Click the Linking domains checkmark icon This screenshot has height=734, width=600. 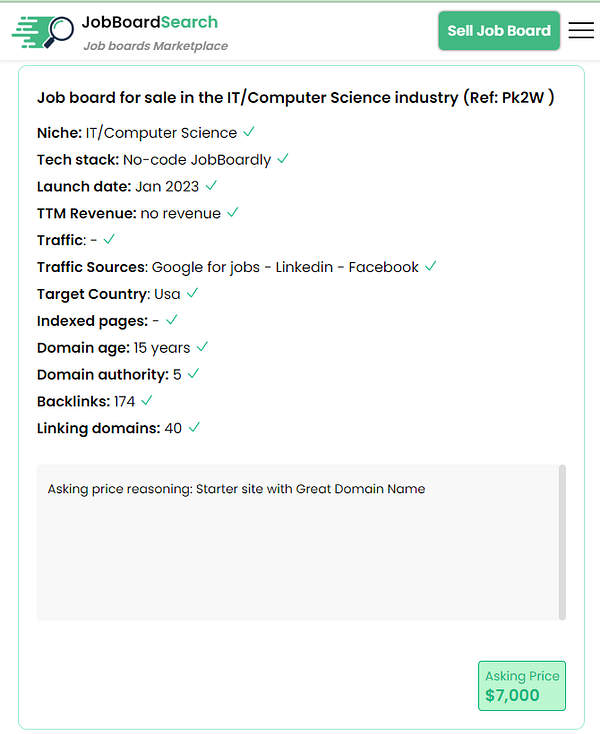click(x=194, y=428)
